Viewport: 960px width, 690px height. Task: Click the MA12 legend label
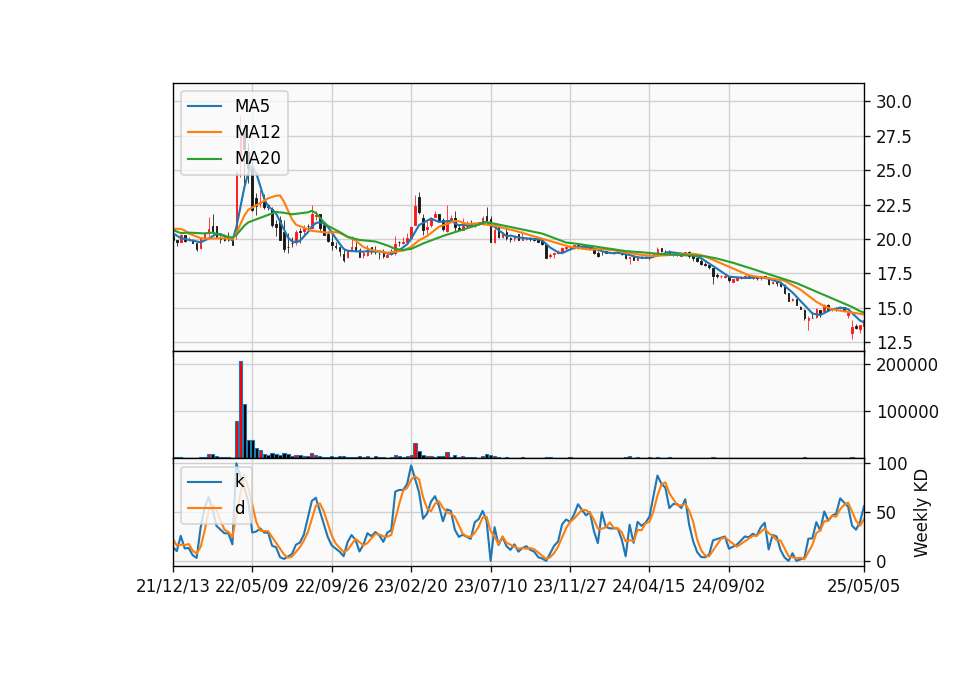(x=257, y=132)
